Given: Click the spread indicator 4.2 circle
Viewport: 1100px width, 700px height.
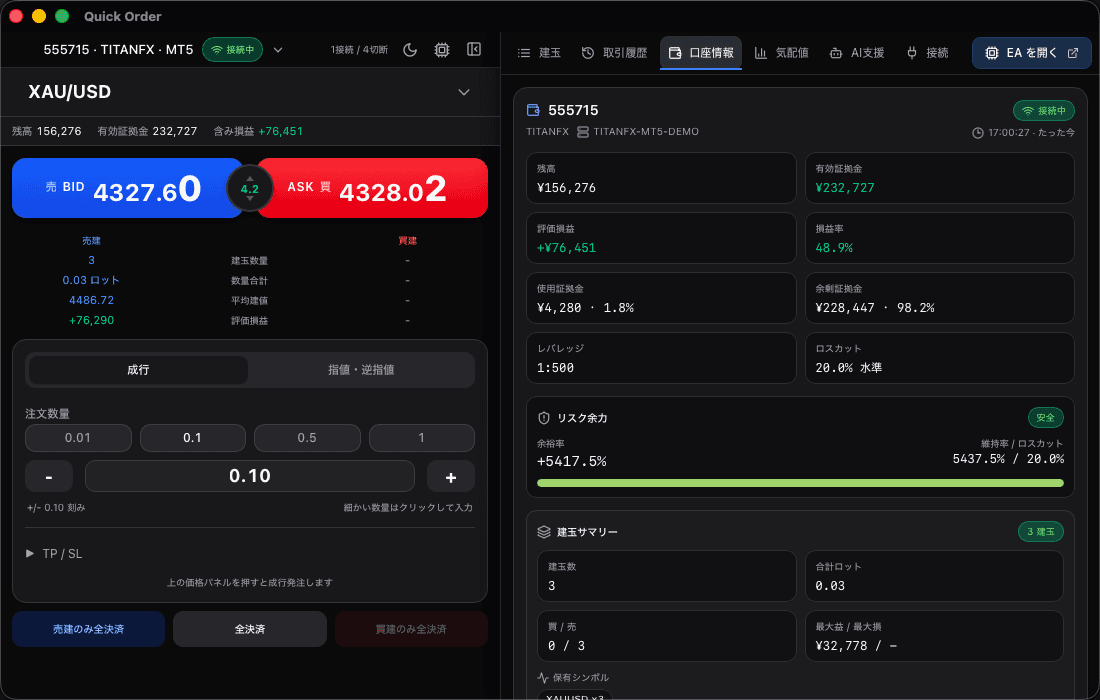Looking at the screenshot, I should click(x=250, y=189).
